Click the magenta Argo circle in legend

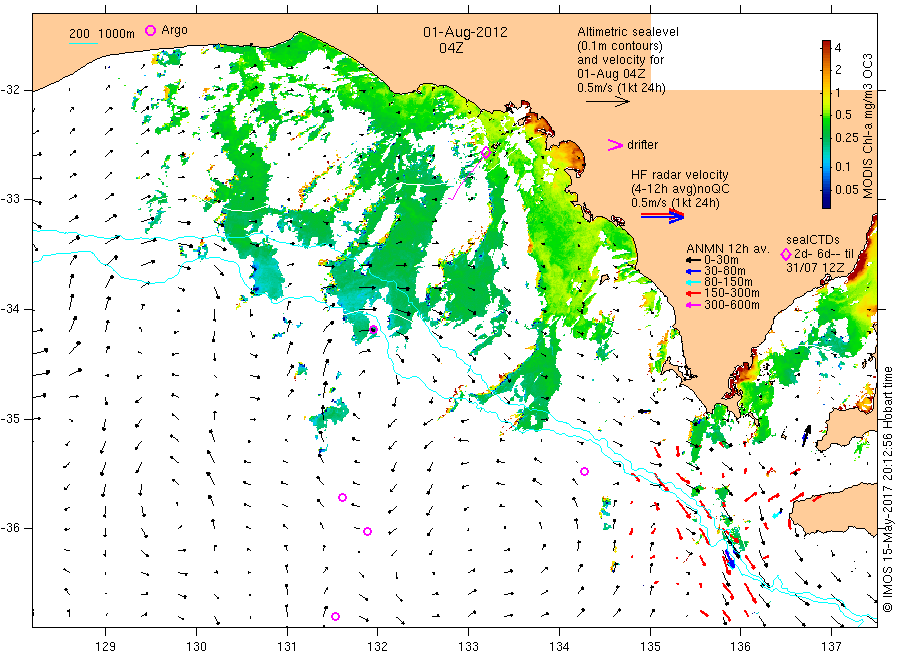click(x=150, y=30)
